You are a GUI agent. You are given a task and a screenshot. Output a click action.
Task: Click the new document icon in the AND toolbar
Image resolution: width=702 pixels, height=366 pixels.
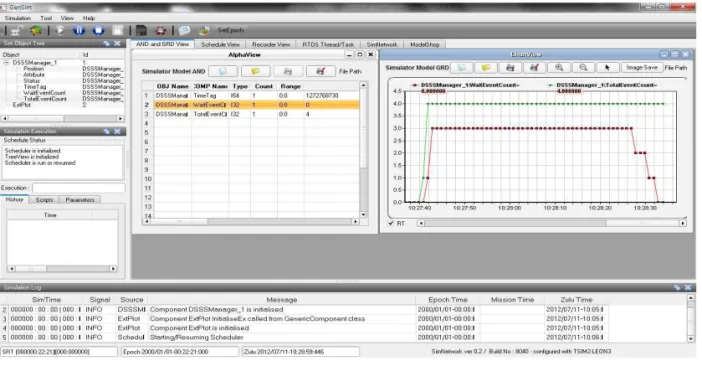point(223,71)
